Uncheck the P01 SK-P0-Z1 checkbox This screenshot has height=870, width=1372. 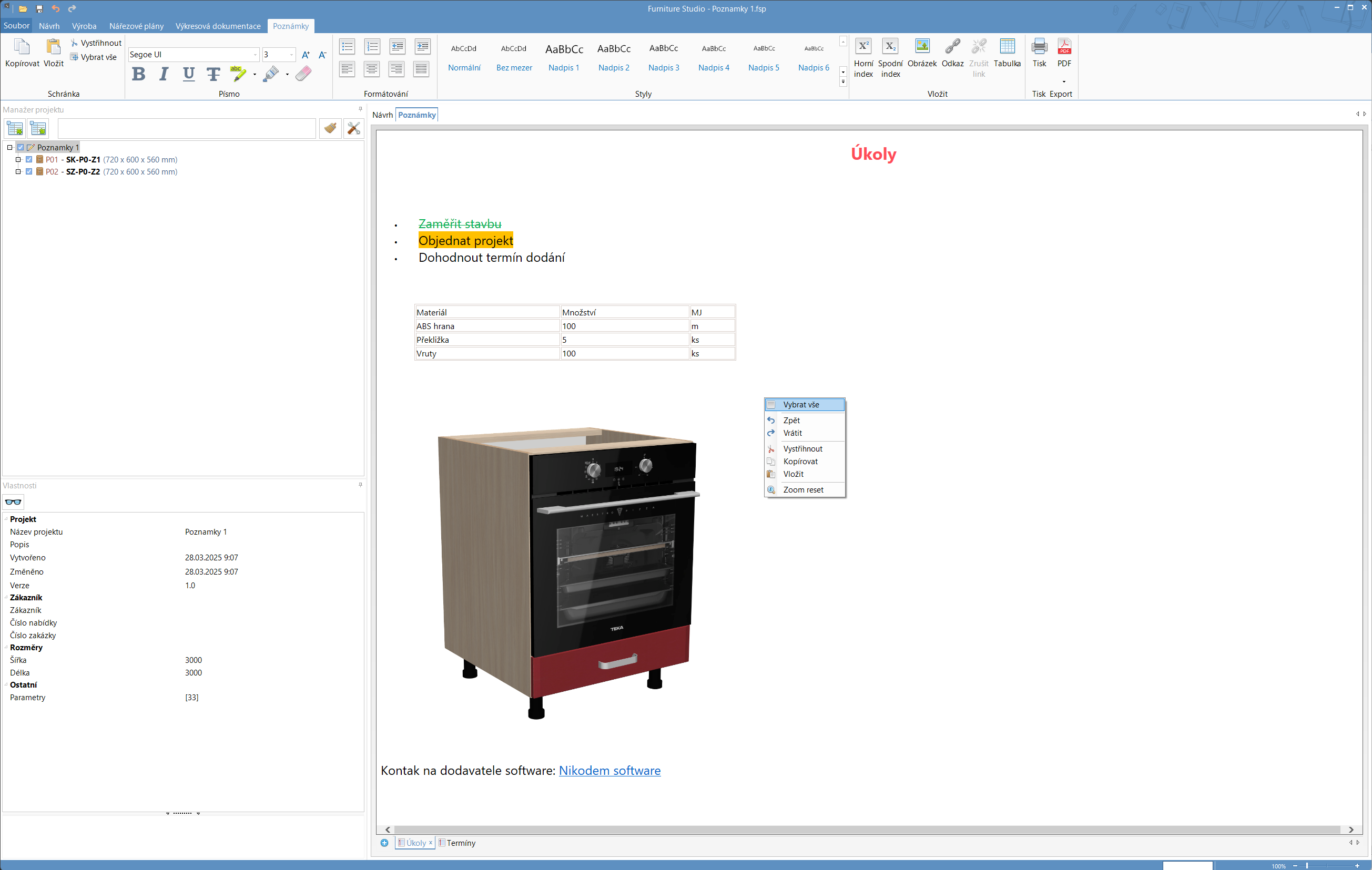(x=29, y=159)
